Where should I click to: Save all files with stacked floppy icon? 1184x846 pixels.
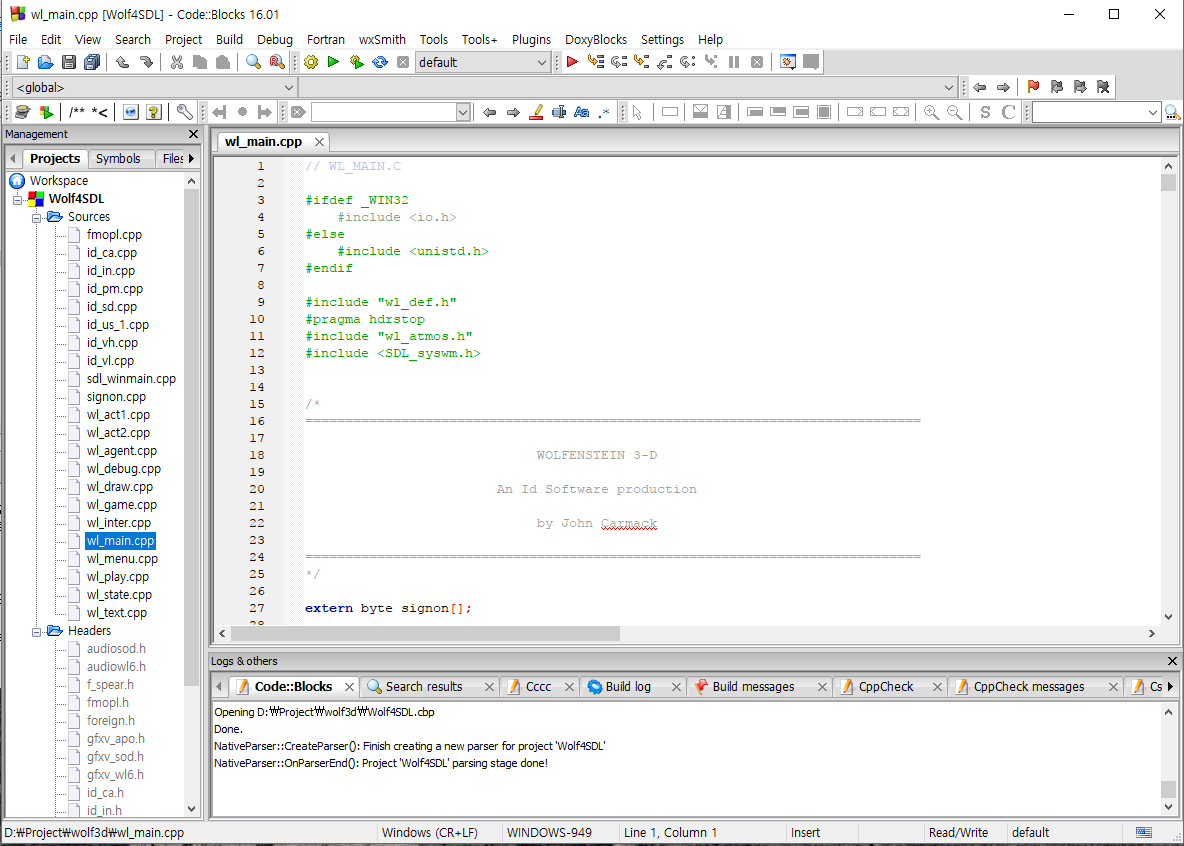coord(92,62)
